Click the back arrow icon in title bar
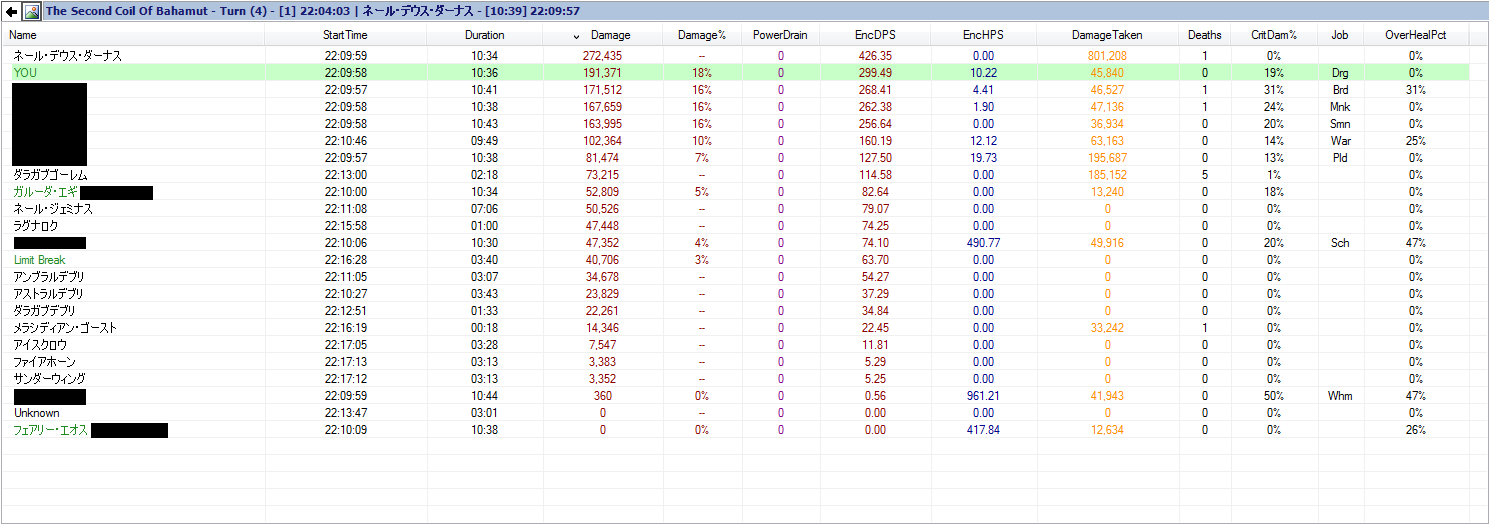1490x529 pixels. click(12, 12)
